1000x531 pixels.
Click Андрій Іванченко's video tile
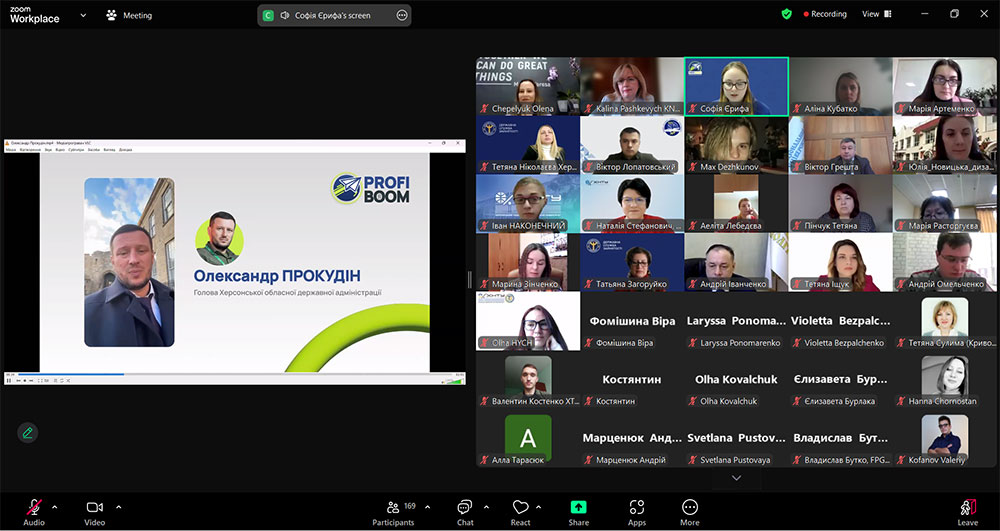[x=737, y=262]
